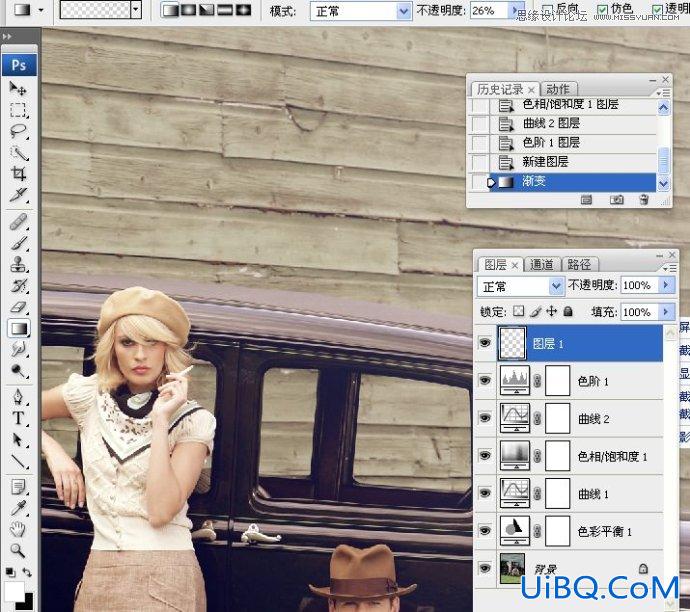Select the Magic Wand tool
The image size is (690, 612).
18,153
